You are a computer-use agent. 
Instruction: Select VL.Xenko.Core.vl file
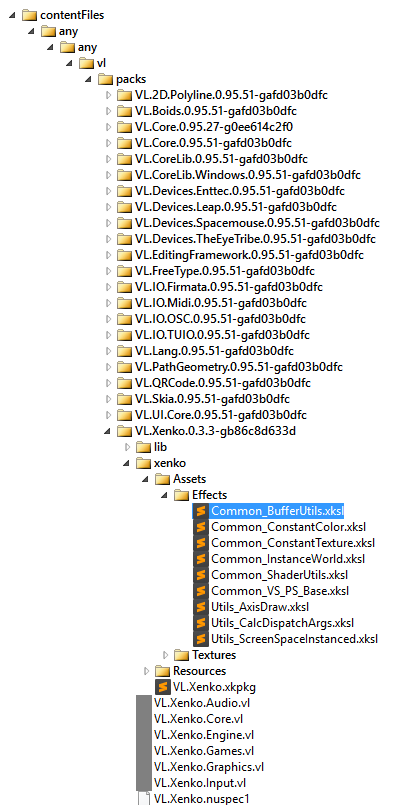(199, 719)
